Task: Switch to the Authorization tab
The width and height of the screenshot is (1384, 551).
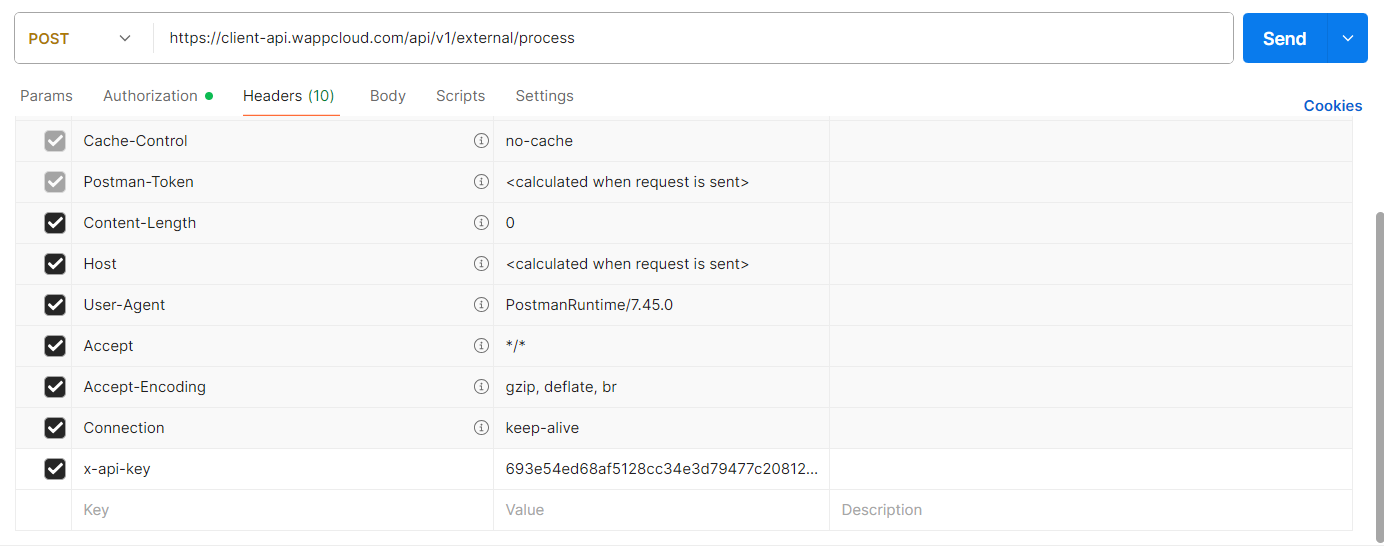Action: pos(158,96)
